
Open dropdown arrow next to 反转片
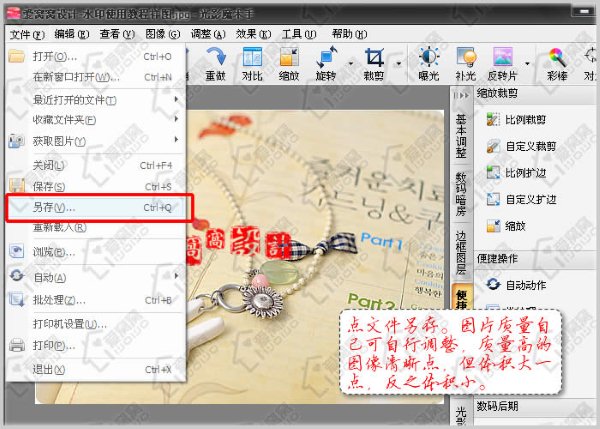click(527, 64)
